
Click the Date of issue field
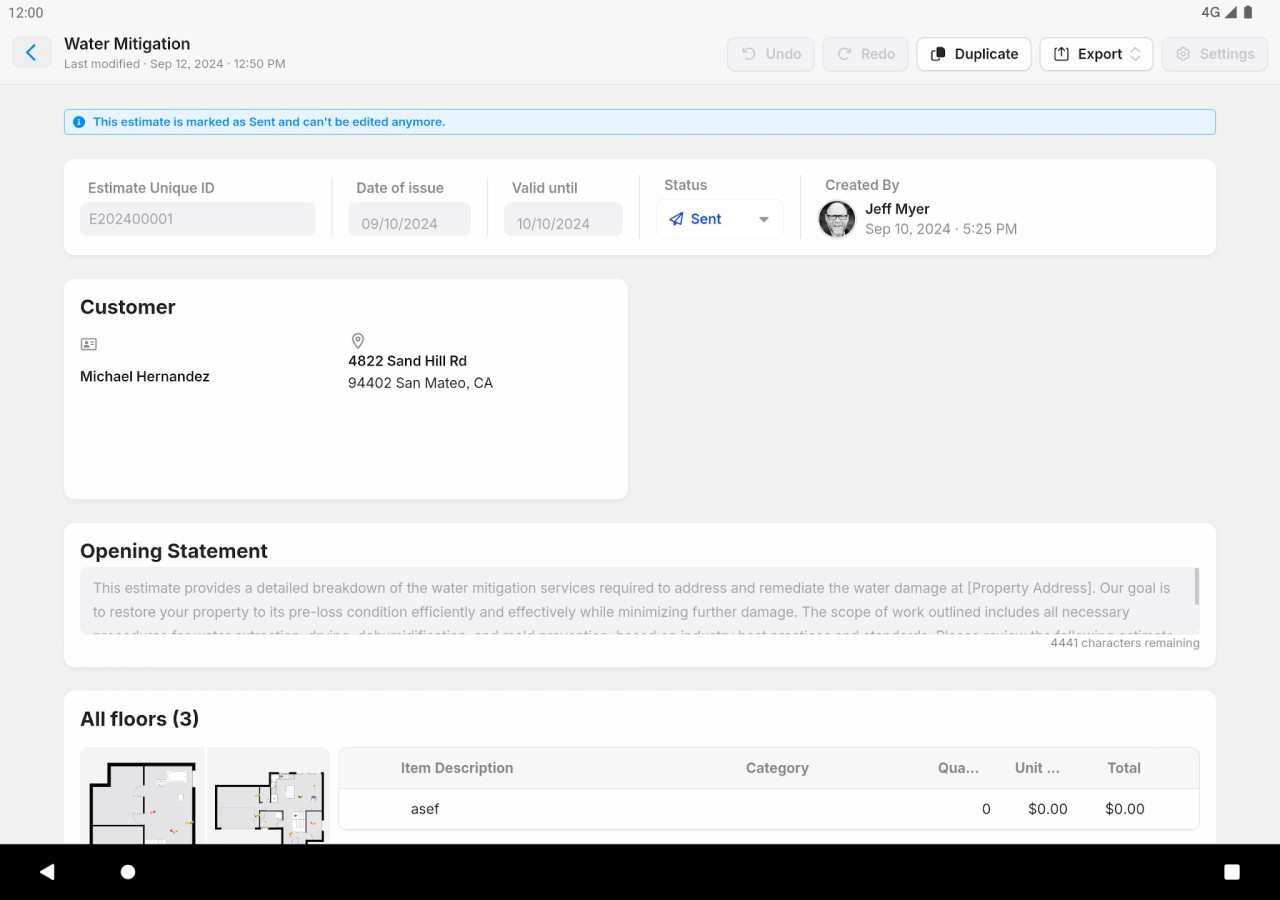409,220
